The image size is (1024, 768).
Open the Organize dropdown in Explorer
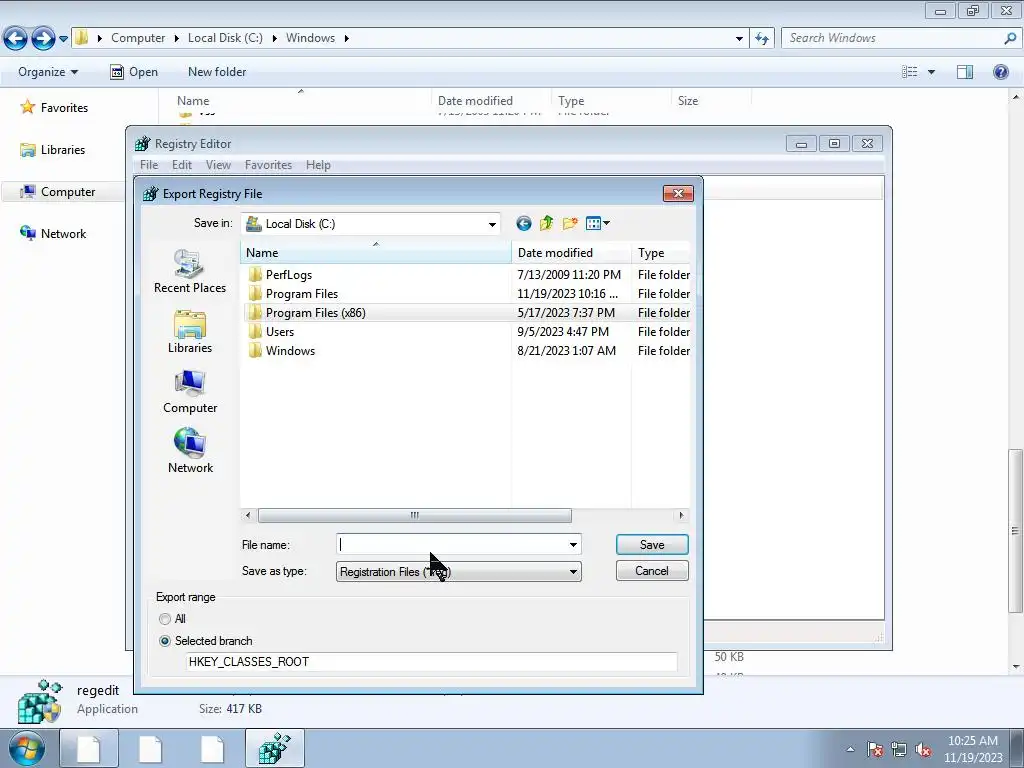point(48,72)
